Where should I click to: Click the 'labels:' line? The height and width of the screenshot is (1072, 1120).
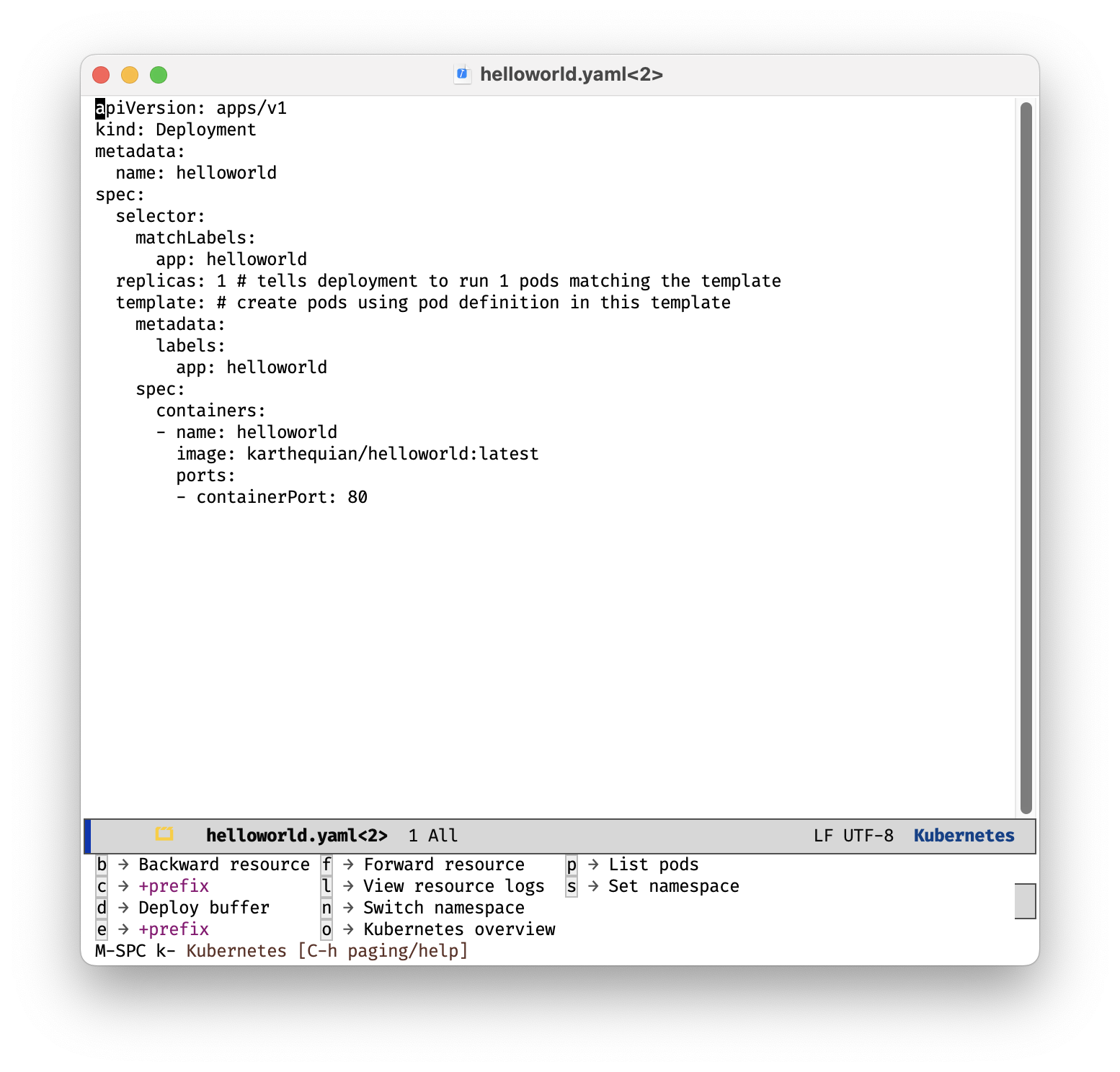tap(191, 346)
